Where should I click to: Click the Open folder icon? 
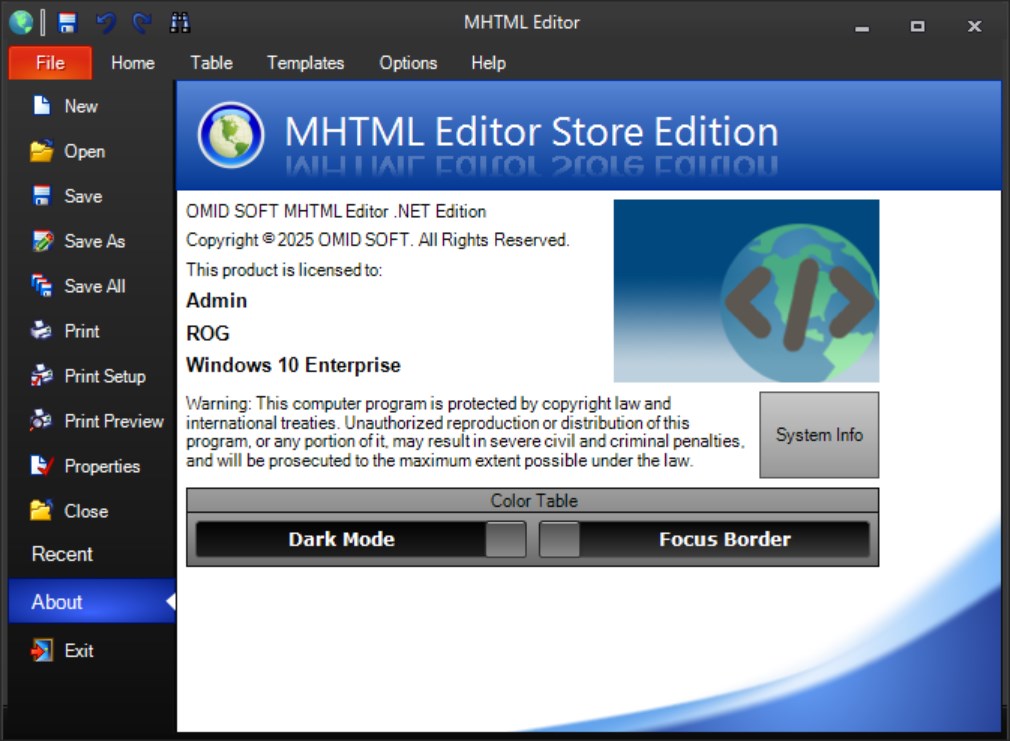(42, 151)
